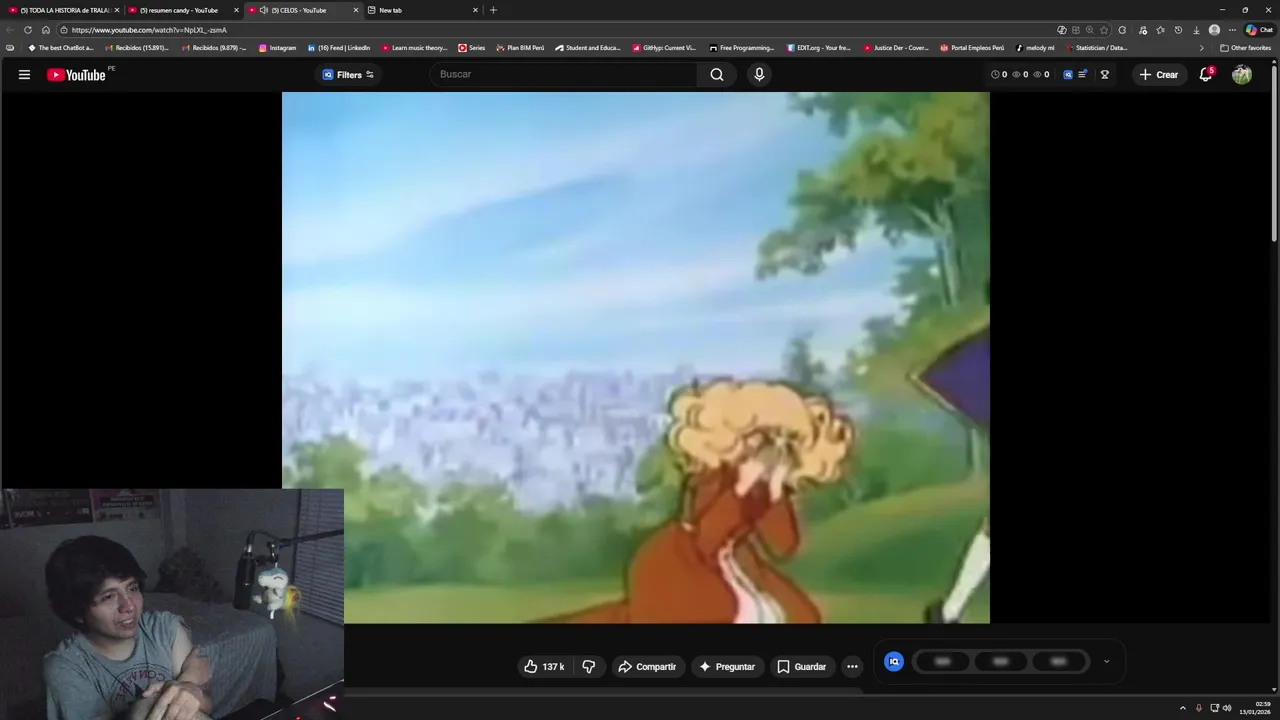Image resolution: width=1280 pixels, height=720 pixels.
Task: Share the video via Compartir
Action: tap(648, 666)
